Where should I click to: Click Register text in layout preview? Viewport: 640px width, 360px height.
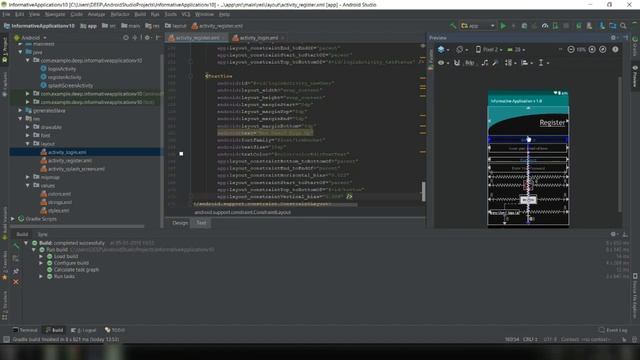(x=552, y=122)
